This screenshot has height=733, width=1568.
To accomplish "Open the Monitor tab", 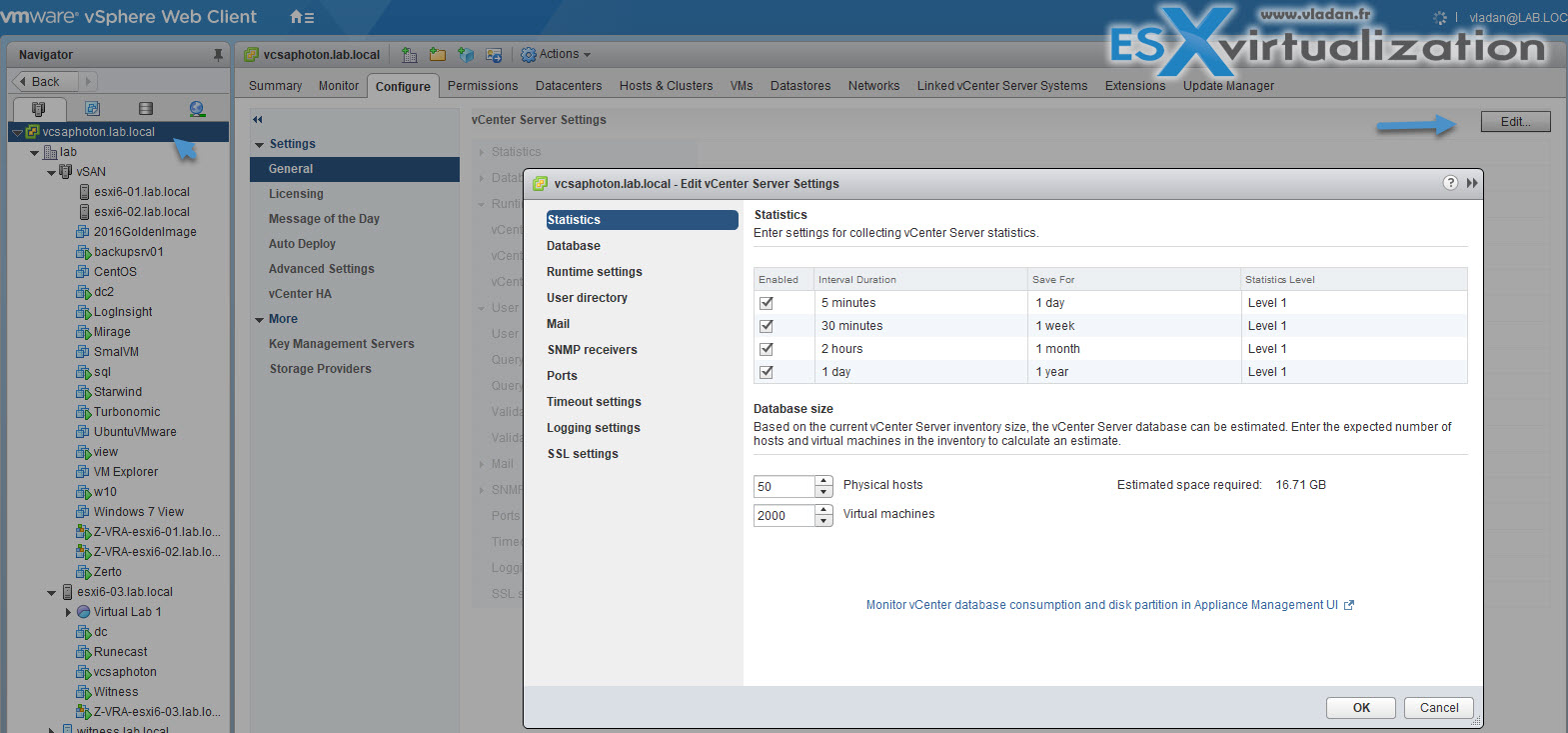I will (339, 86).
